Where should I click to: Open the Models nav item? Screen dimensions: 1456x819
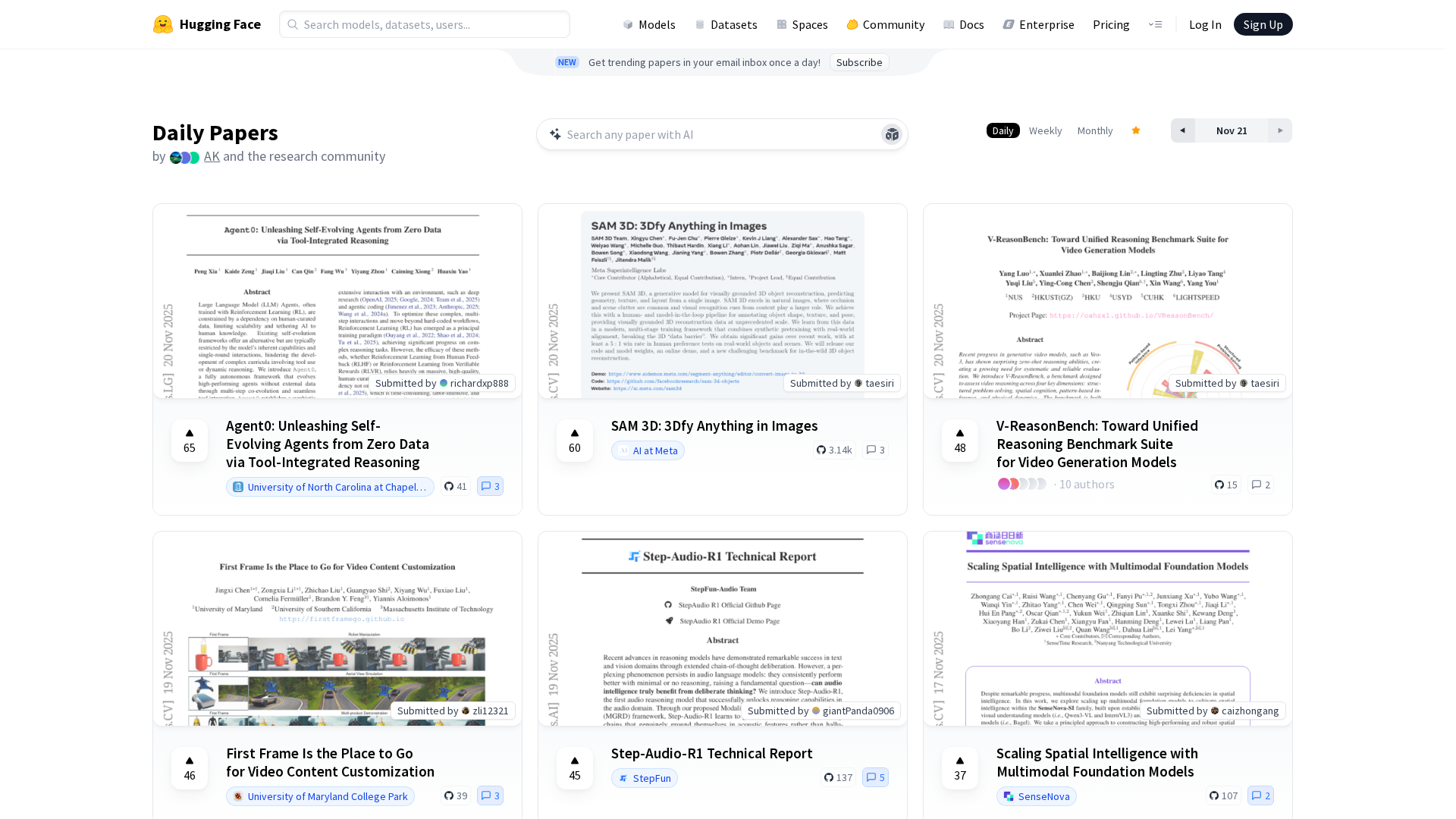tap(649, 24)
